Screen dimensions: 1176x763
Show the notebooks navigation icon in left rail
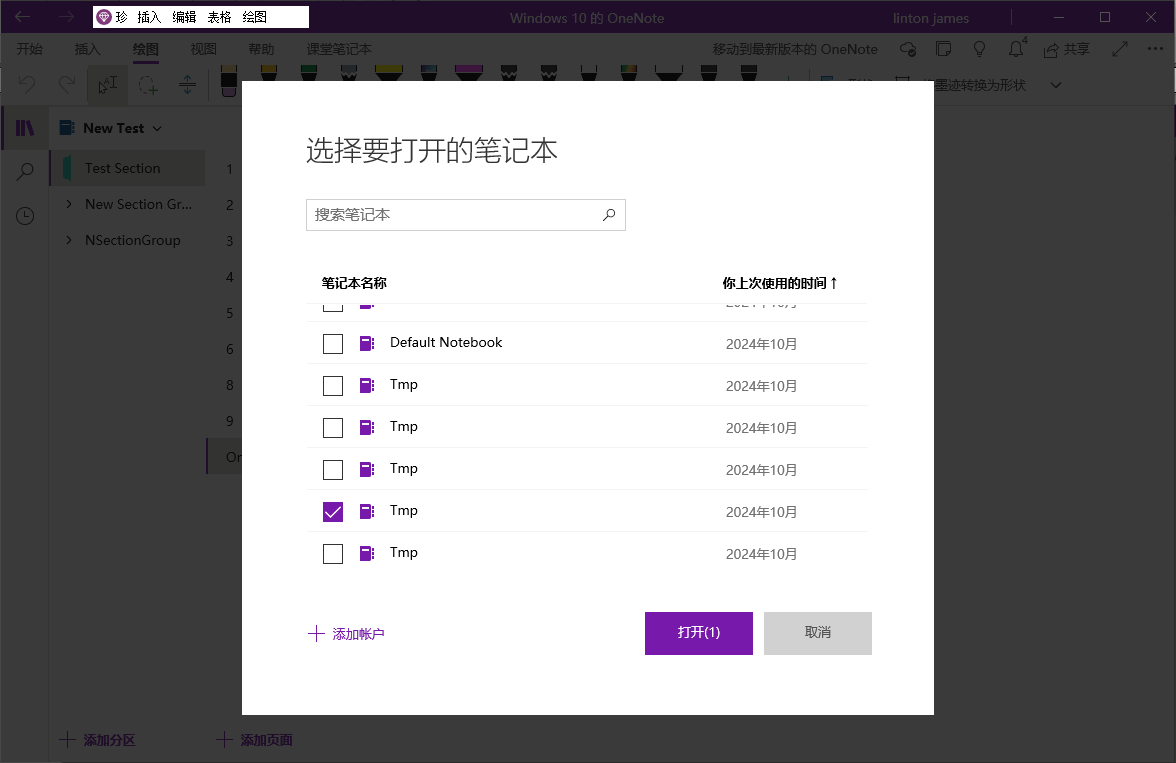(25, 128)
